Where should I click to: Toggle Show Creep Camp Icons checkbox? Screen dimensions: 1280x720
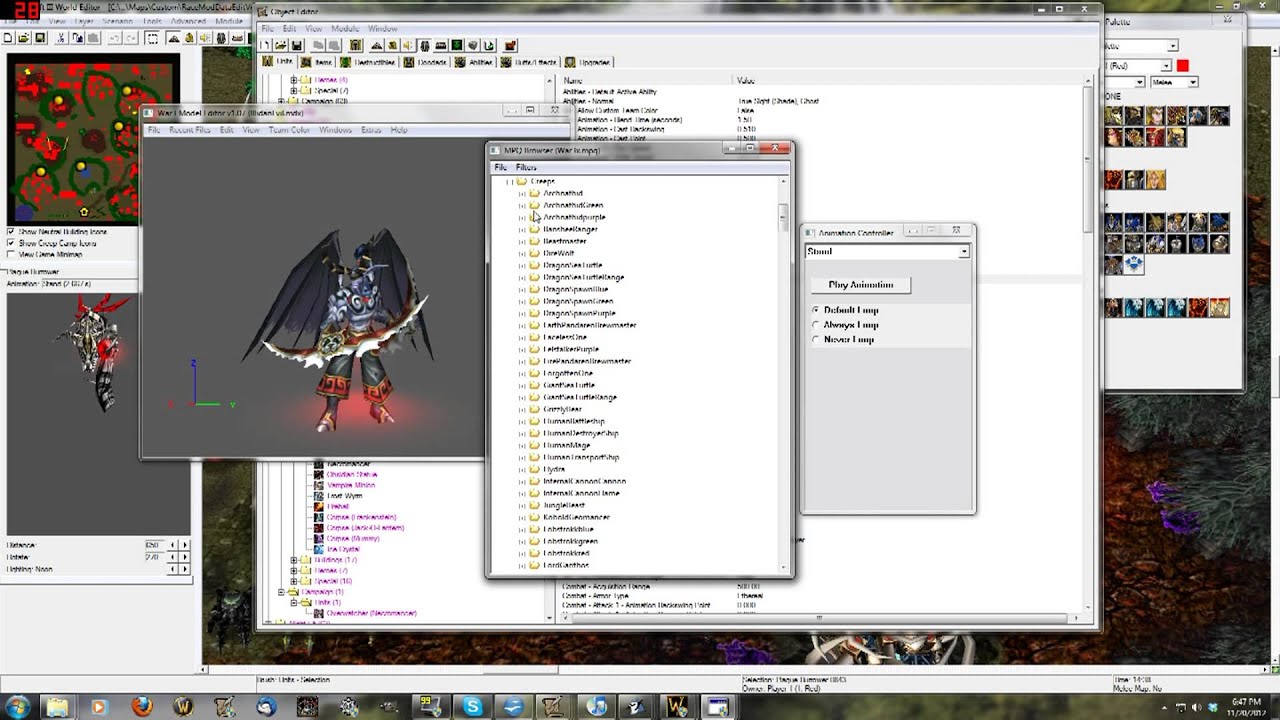pos(11,243)
